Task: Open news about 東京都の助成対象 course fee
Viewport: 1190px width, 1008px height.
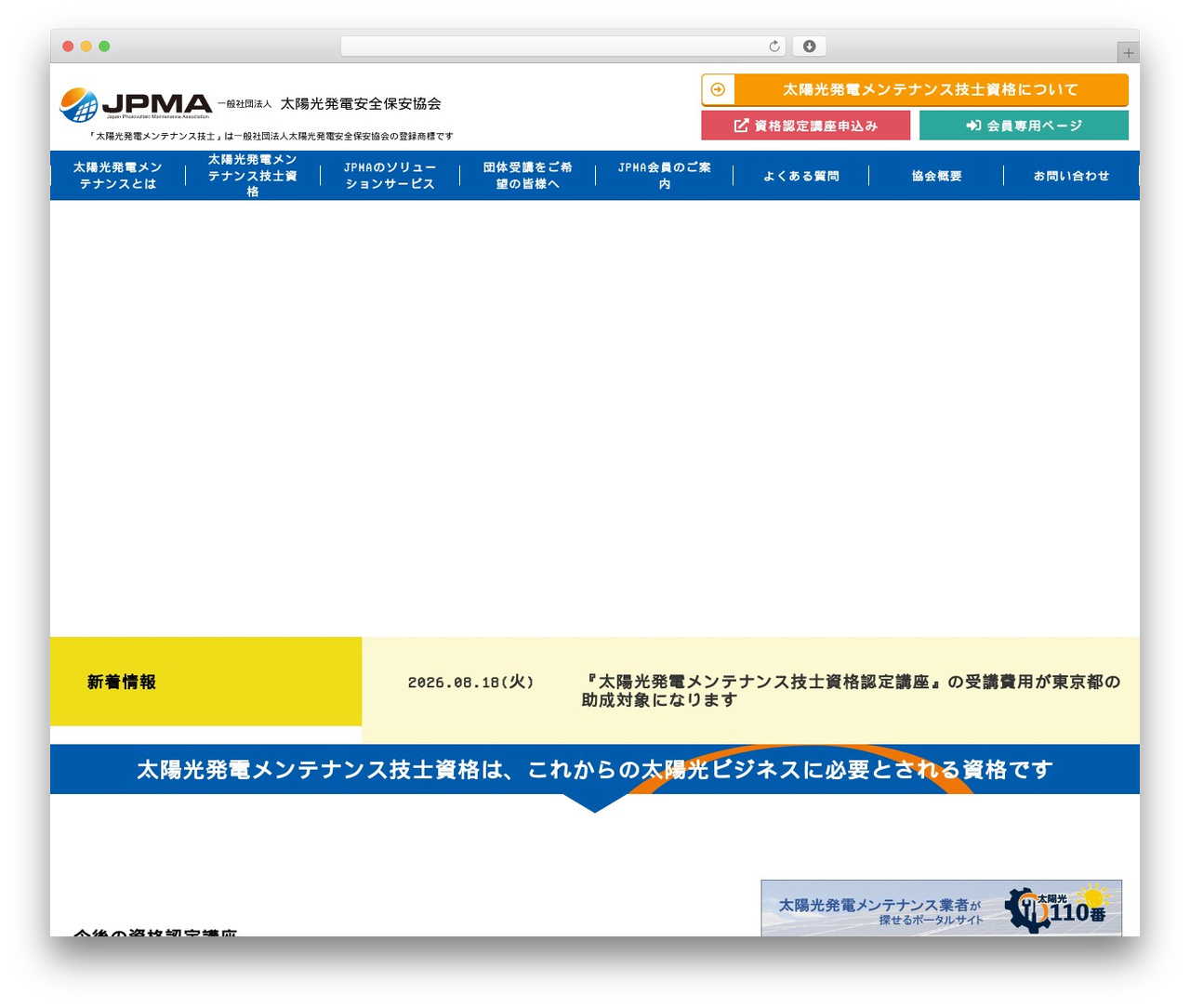Action: (851, 691)
